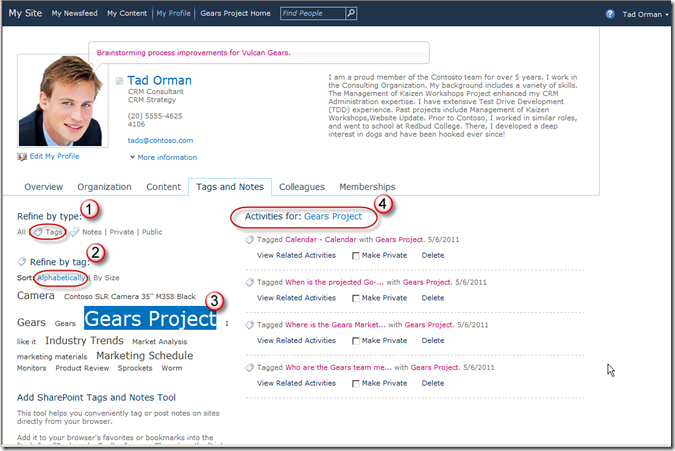Click tag icon of Calendar - Calendar activity

[250, 240]
